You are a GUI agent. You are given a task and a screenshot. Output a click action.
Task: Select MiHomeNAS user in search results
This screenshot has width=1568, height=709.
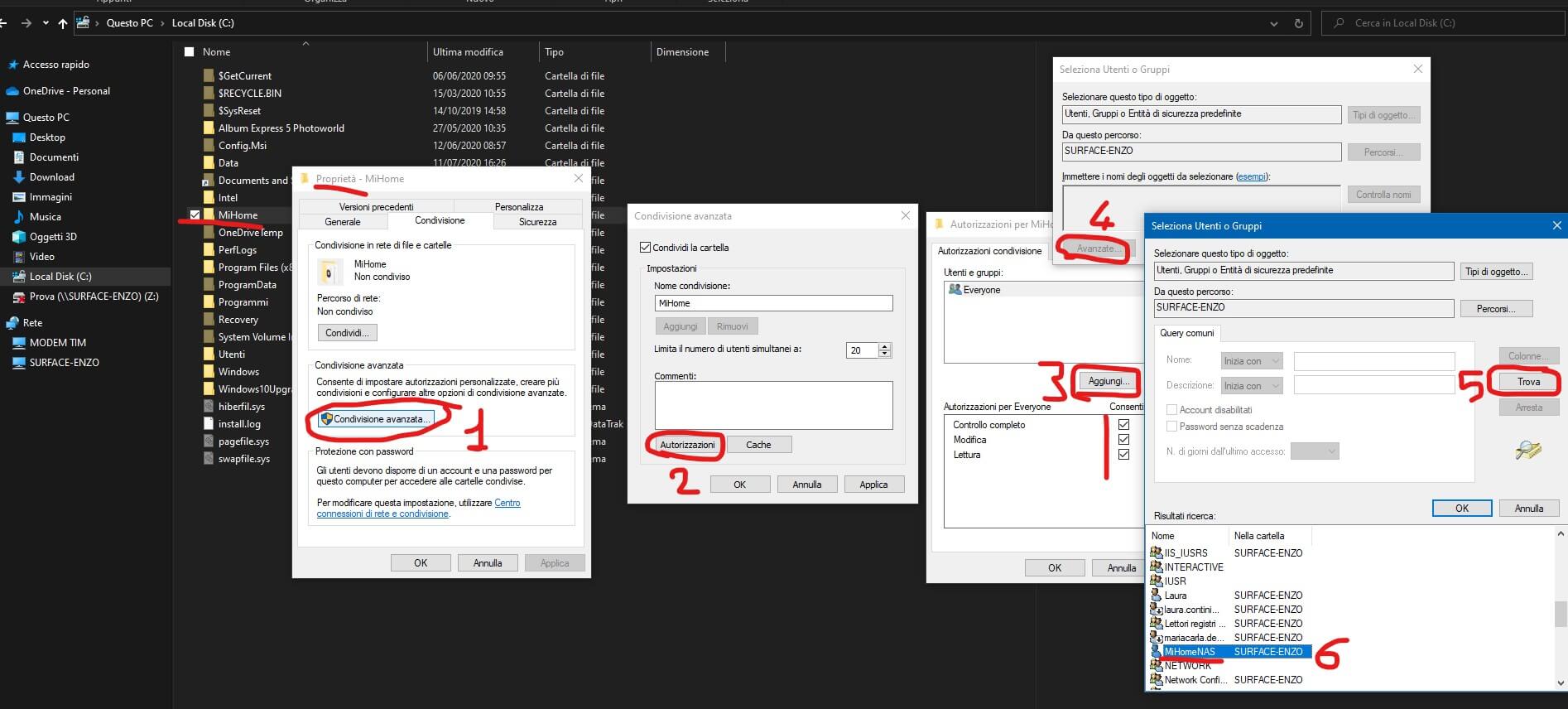(1190, 652)
